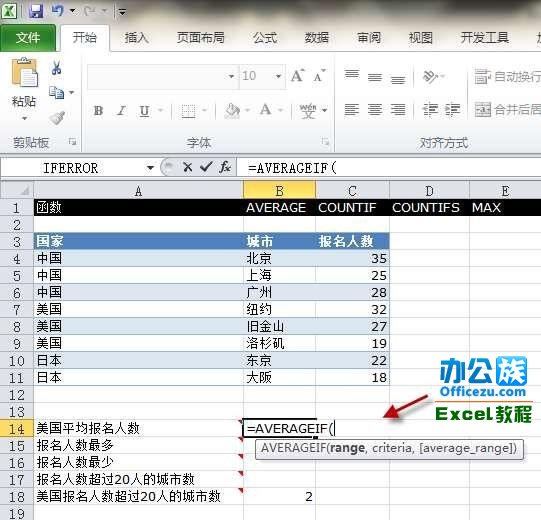Screen dimensions: 541x520
Task: Open the 文件 (File) tab
Action: (28, 38)
